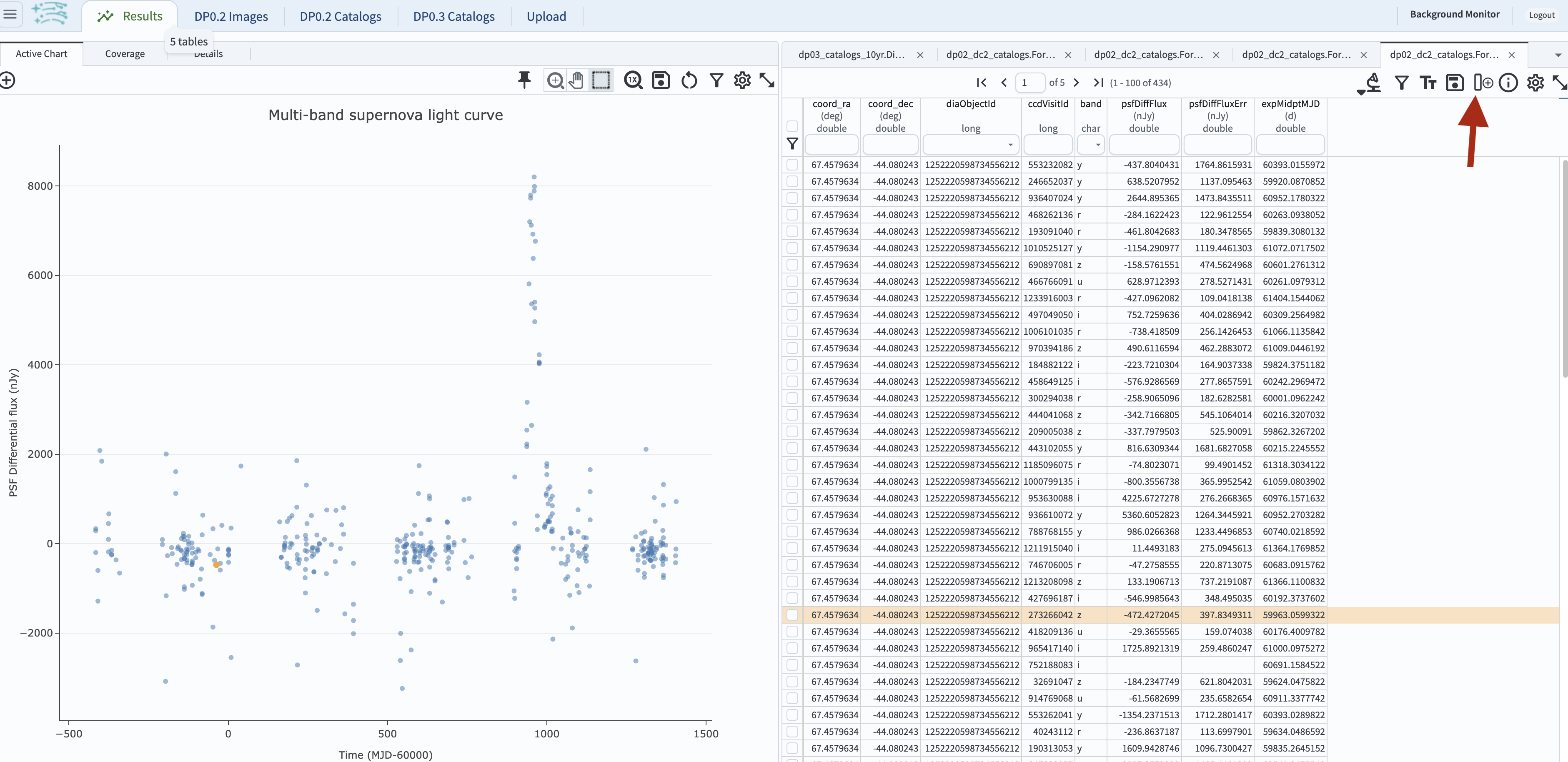Viewport: 1568px width, 762px height.
Task: Pin the active chart
Action: pos(524,80)
